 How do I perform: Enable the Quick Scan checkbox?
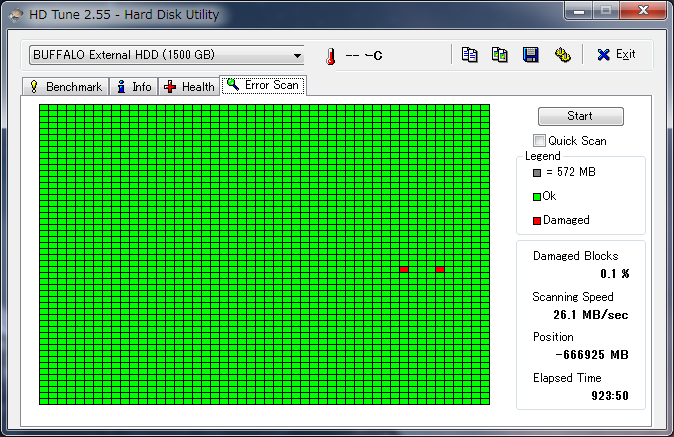(539, 141)
